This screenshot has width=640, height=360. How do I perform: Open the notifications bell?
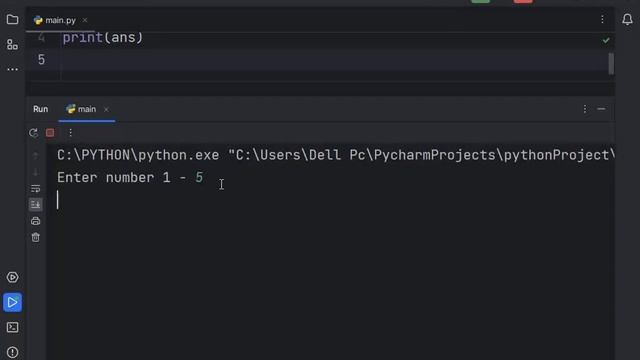pyautogui.click(x=627, y=19)
